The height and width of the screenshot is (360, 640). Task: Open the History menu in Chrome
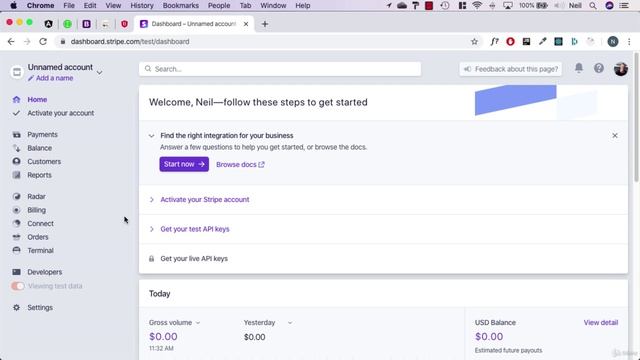(142, 6)
